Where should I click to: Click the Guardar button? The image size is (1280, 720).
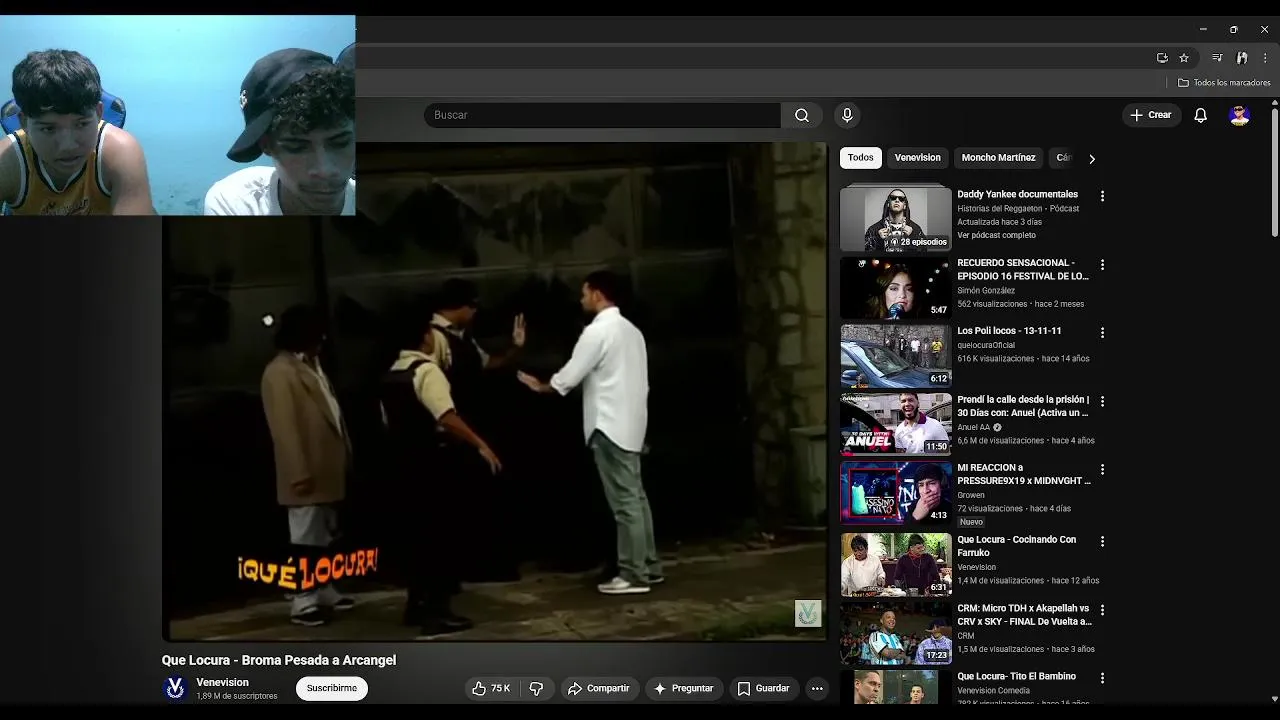tap(763, 688)
